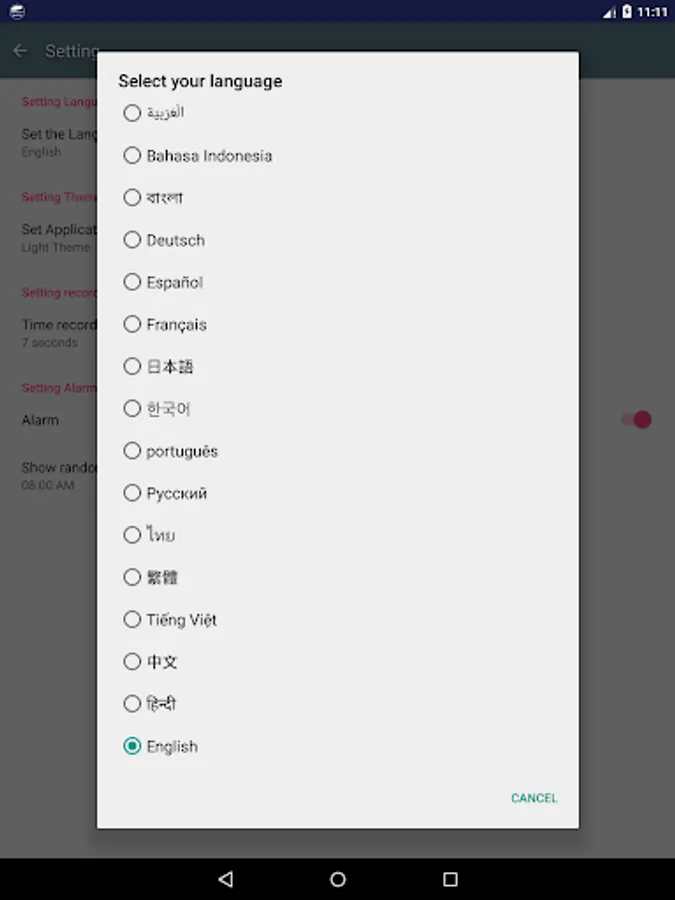The width and height of the screenshot is (675, 900).
Task: Select Español as the language
Action: (x=132, y=282)
